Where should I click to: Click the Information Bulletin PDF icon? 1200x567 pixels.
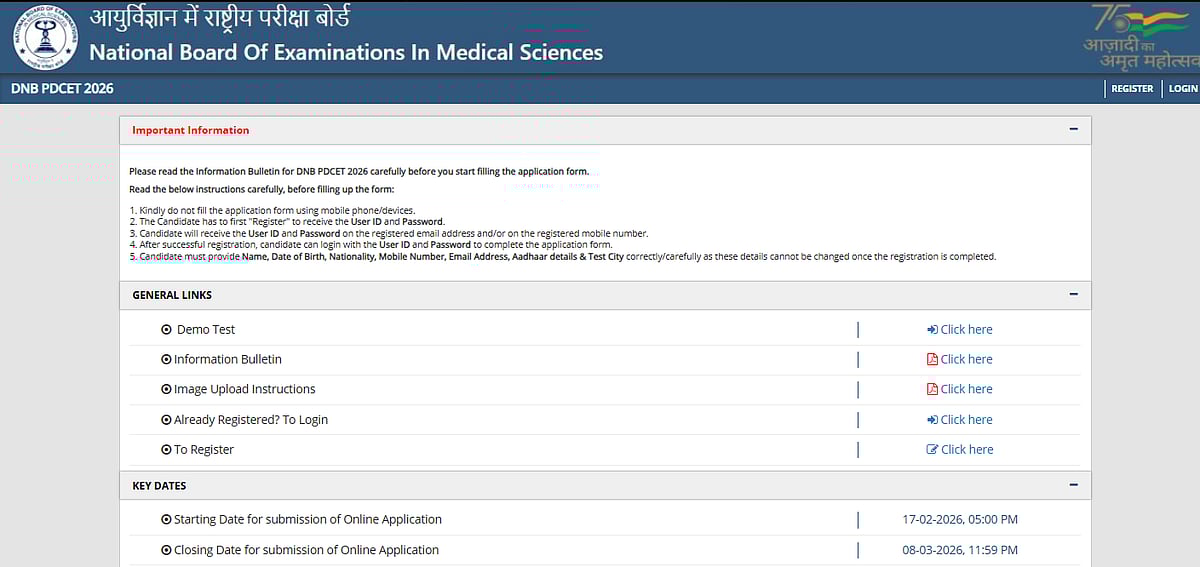point(932,360)
